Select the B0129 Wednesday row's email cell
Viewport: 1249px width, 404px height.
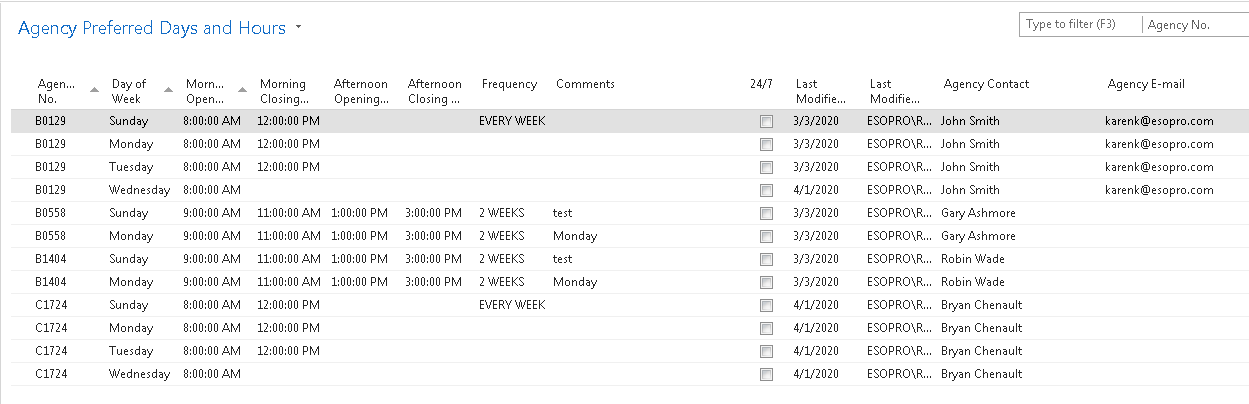1159,190
